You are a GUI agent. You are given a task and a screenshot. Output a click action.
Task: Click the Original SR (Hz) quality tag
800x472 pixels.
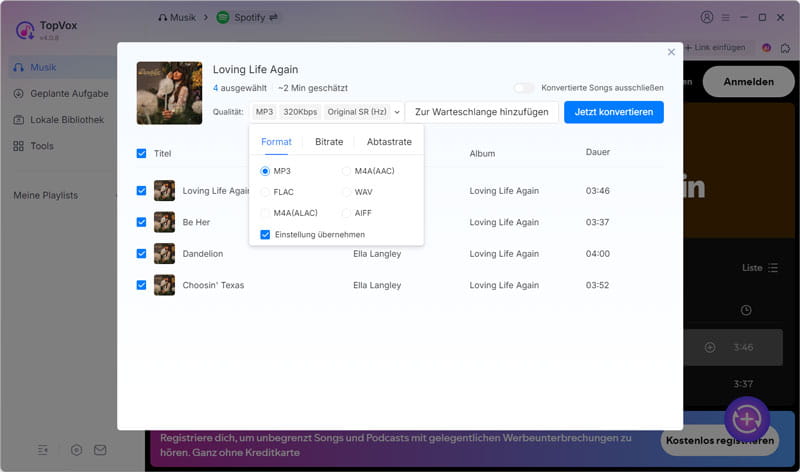(x=357, y=112)
